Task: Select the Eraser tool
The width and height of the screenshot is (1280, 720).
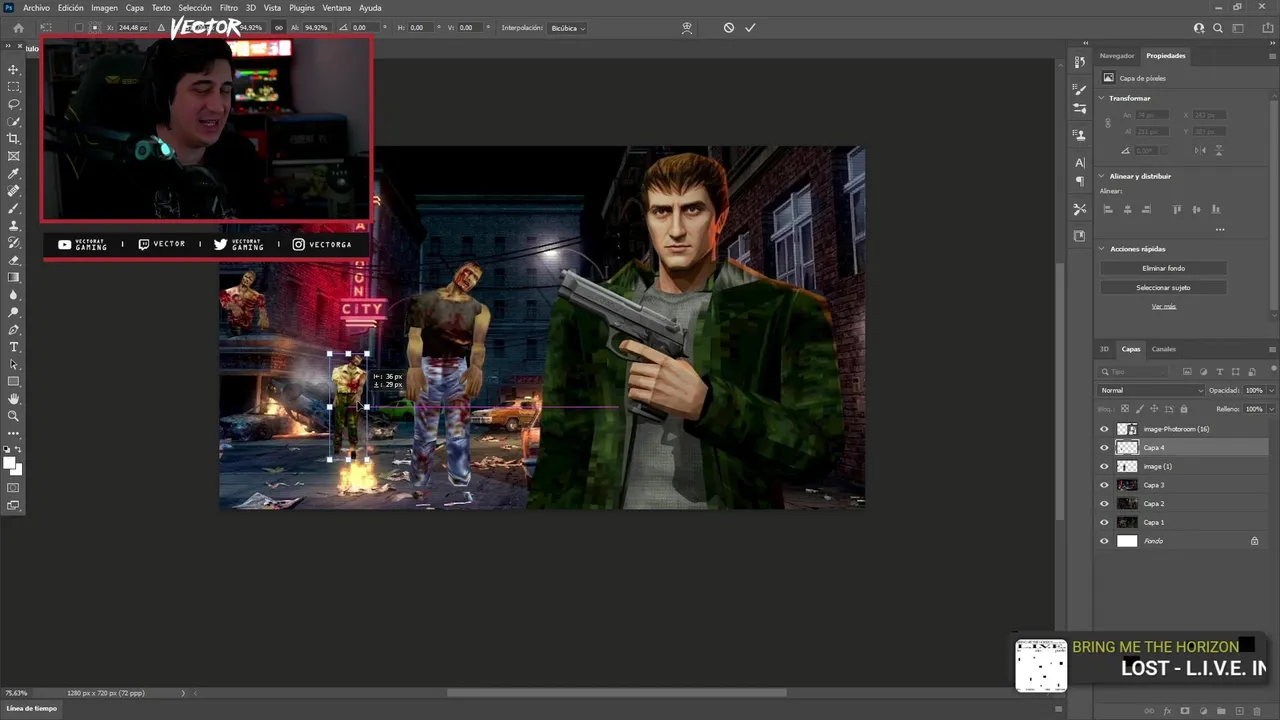Action: [14, 260]
